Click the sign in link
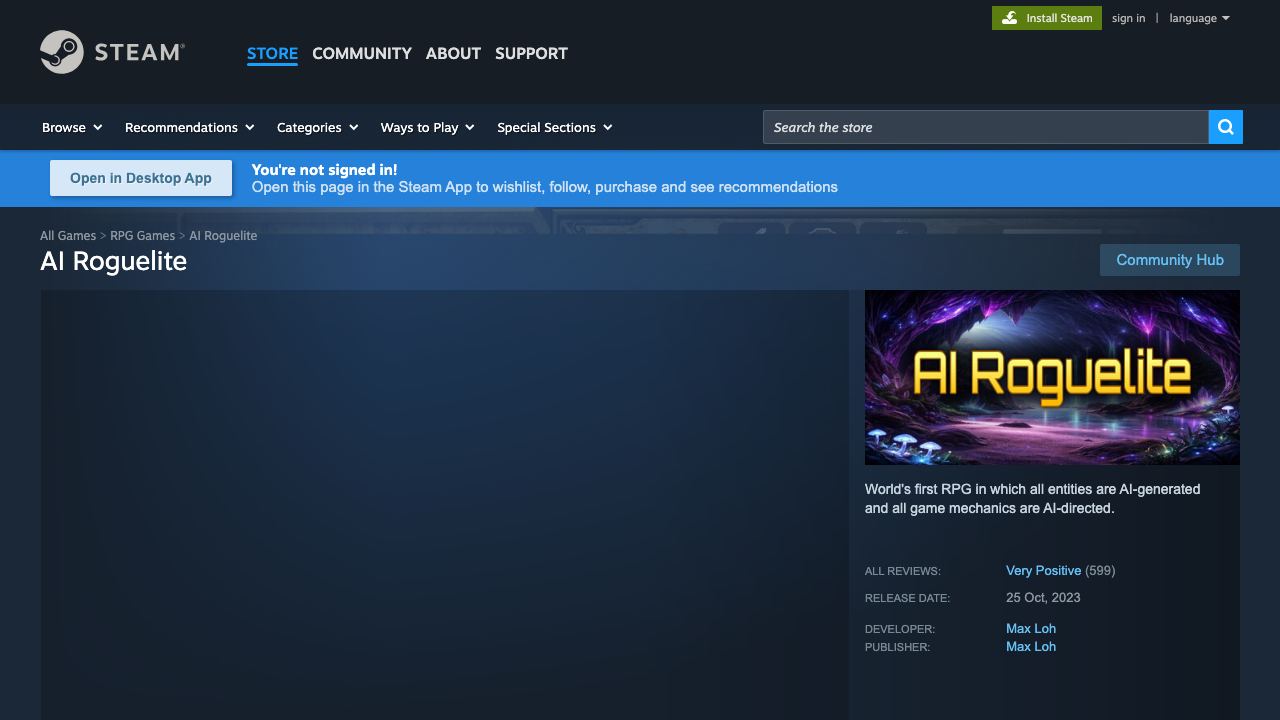 pyautogui.click(x=1128, y=18)
